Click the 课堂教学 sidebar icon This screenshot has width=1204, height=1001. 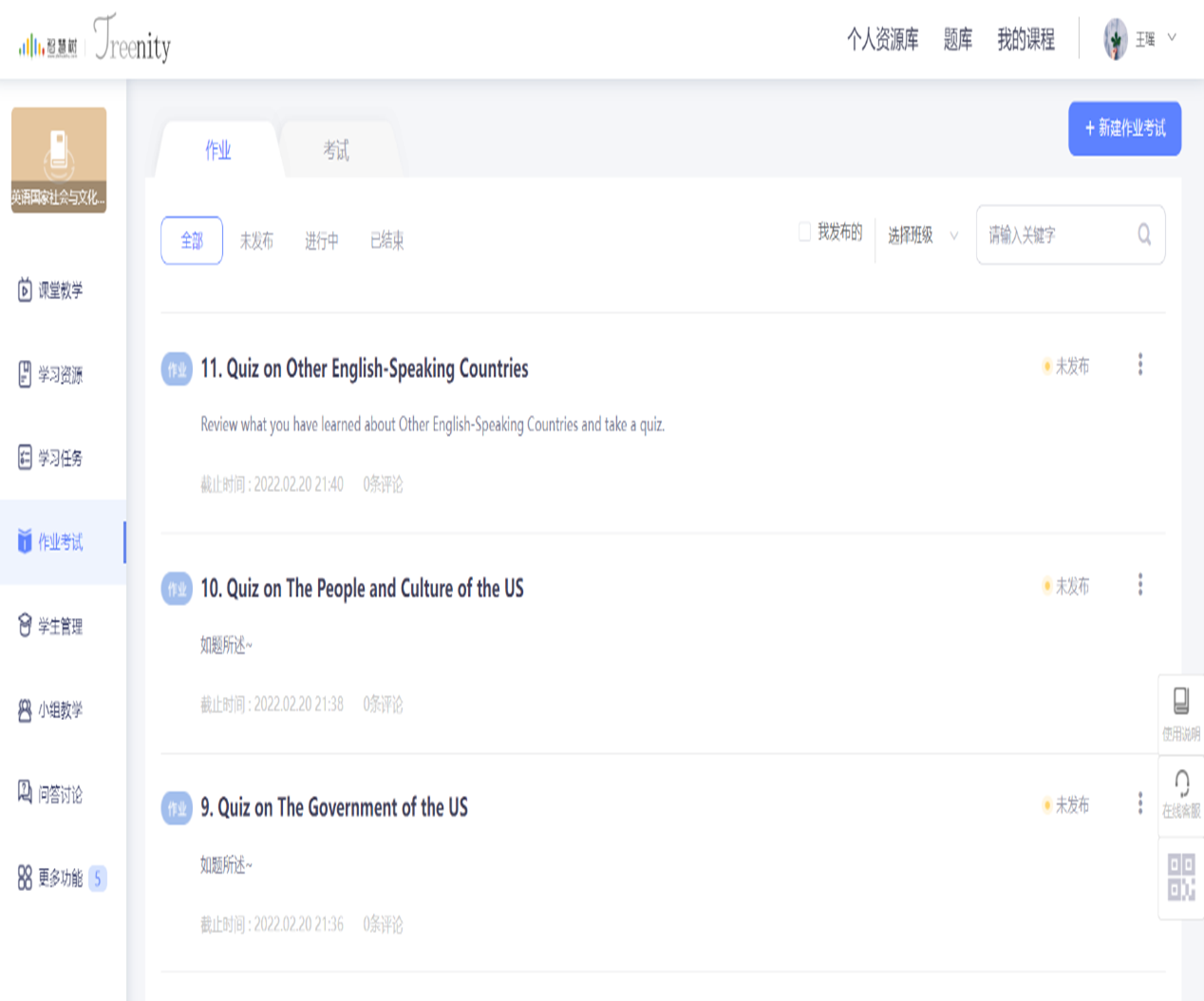(x=26, y=291)
